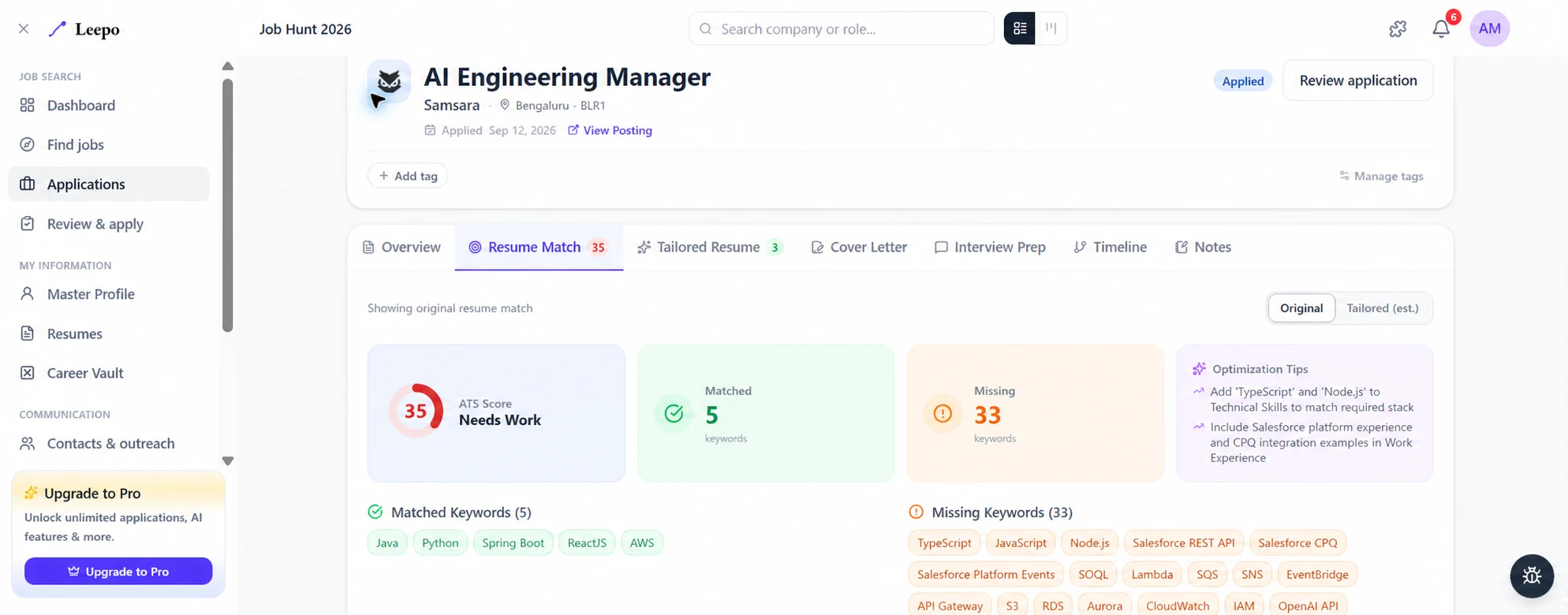Screen dimensions: 1568x615
Task: Open Career Vault
Action: coord(109,373)
